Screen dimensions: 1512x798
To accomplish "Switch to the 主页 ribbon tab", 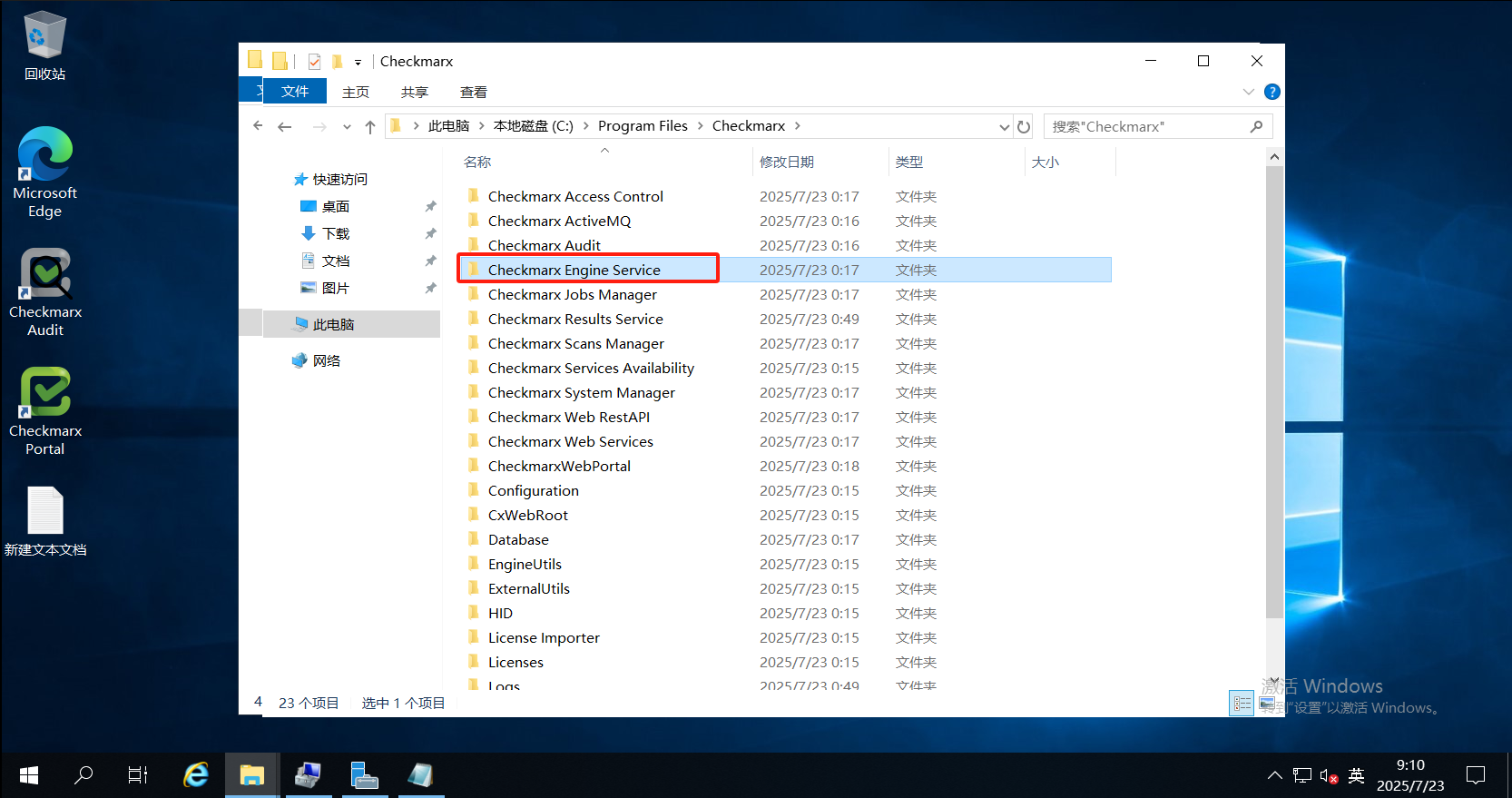I will tap(356, 92).
